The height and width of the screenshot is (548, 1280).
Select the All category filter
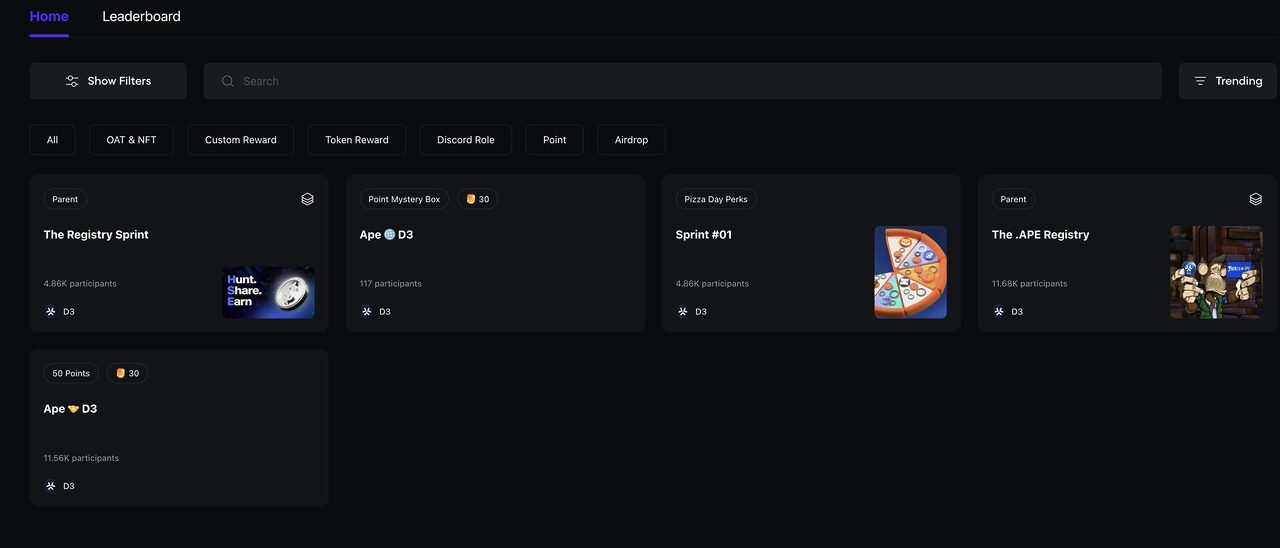[x=52, y=140]
